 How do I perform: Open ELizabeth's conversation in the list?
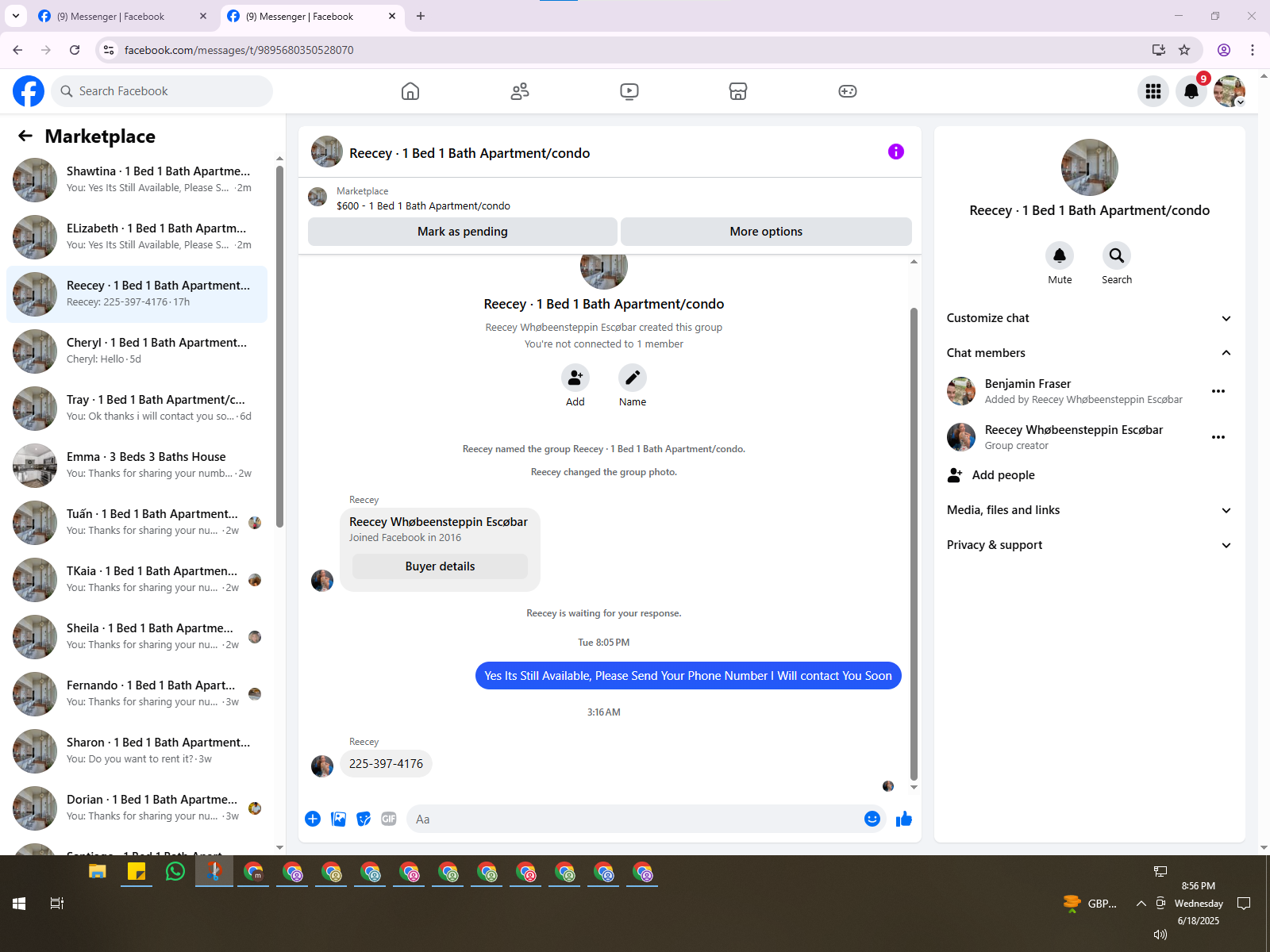(x=137, y=236)
